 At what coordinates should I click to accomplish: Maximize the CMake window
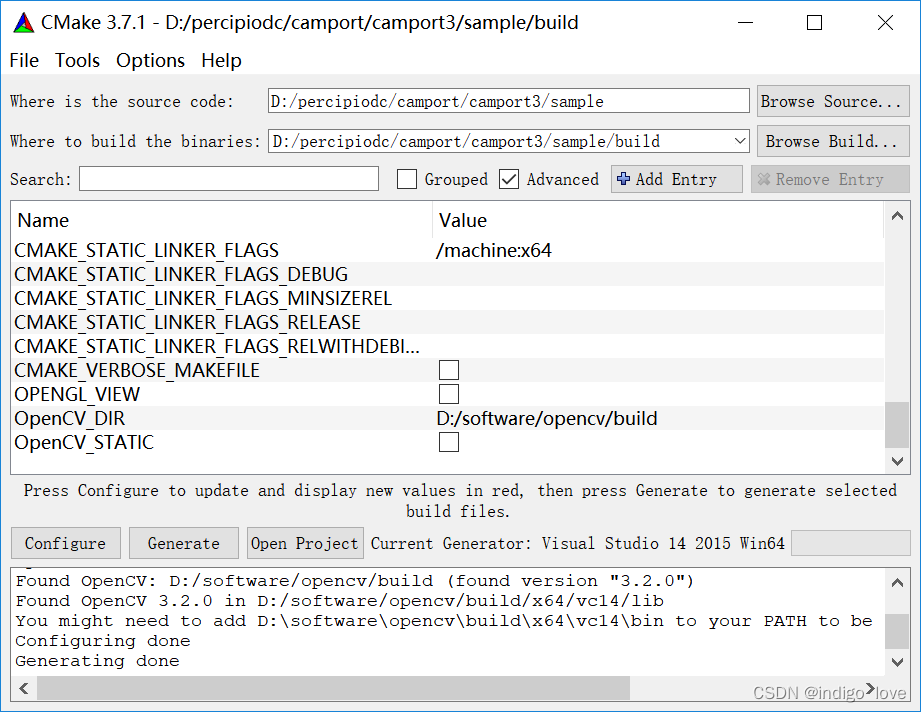[x=814, y=23]
